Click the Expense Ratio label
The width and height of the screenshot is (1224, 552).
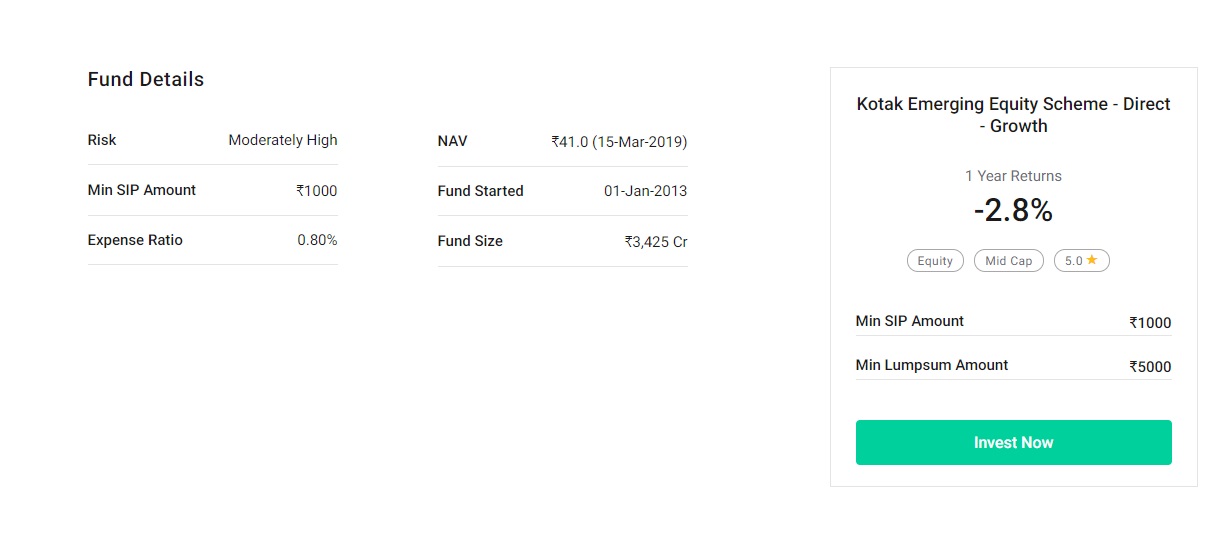pos(135,240)
